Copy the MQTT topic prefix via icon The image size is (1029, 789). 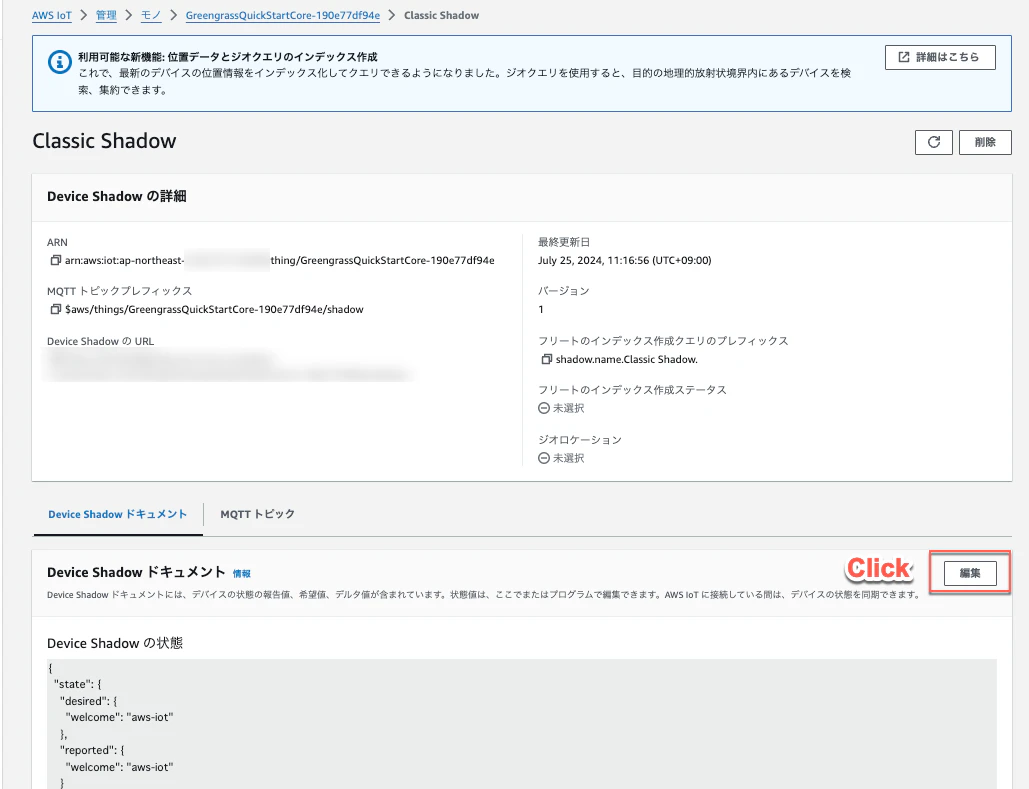pos(56,309)
